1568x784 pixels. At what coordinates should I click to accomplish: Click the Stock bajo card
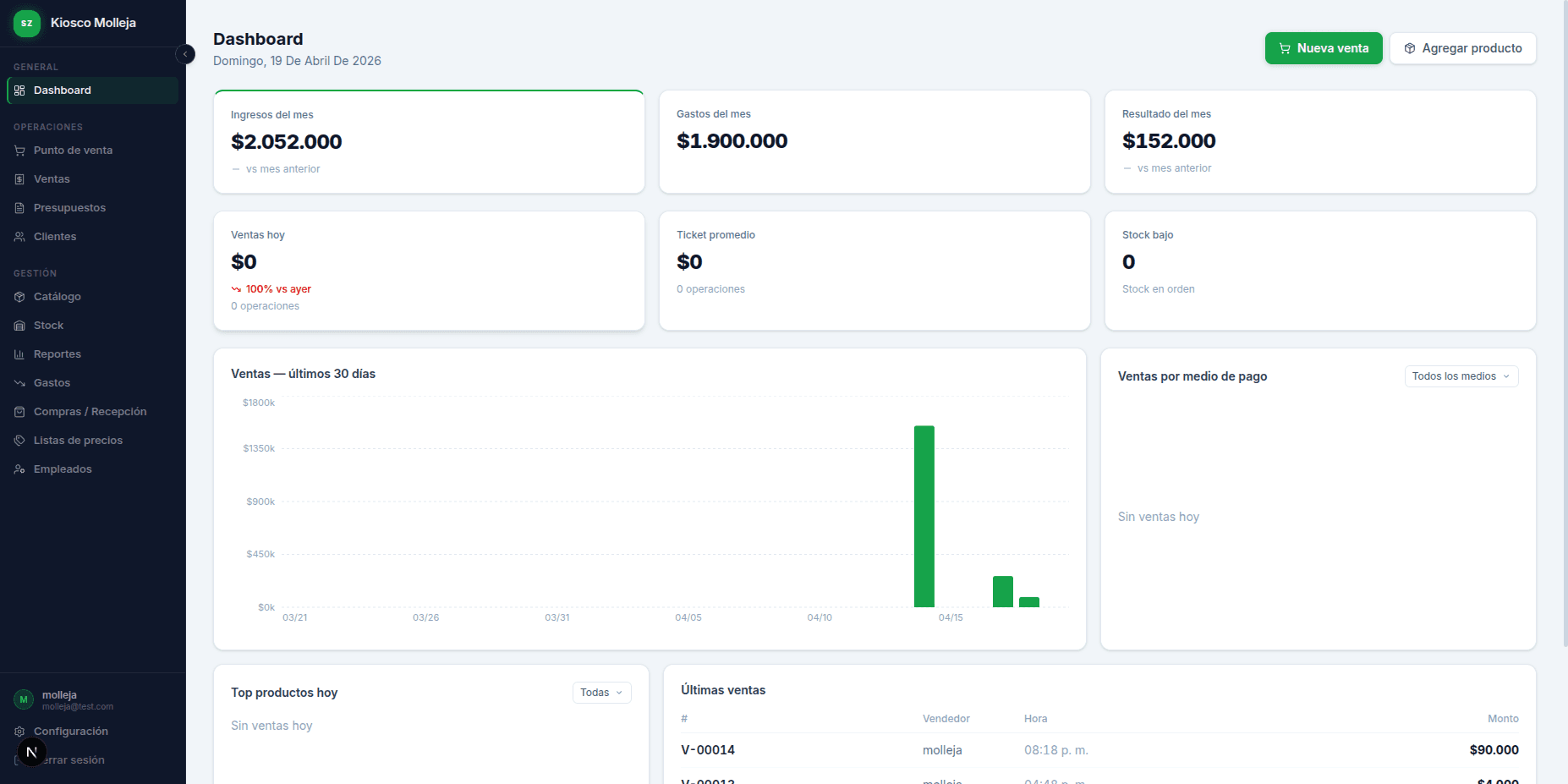coord(1320,271)
